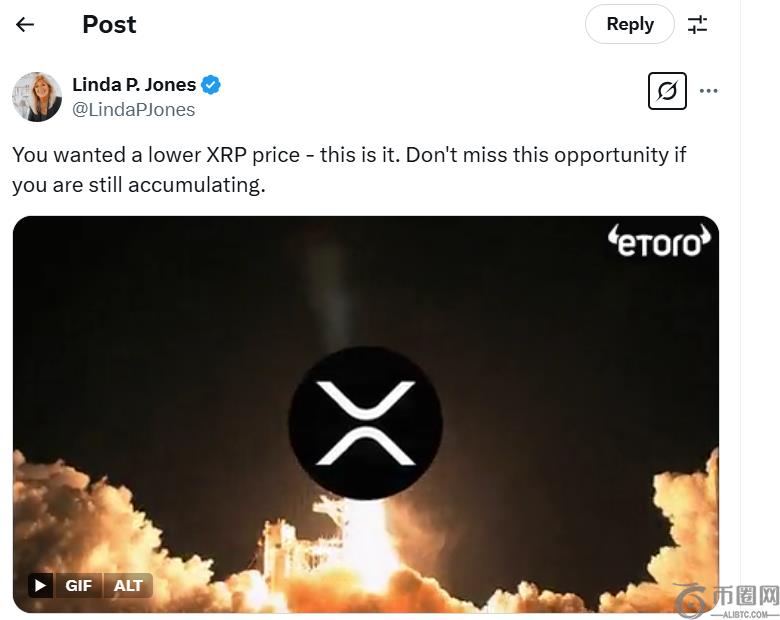Open the @LindaPJones handle link
Image resolution: width=780 pixels, height=620 pixels.
[133, 110]
